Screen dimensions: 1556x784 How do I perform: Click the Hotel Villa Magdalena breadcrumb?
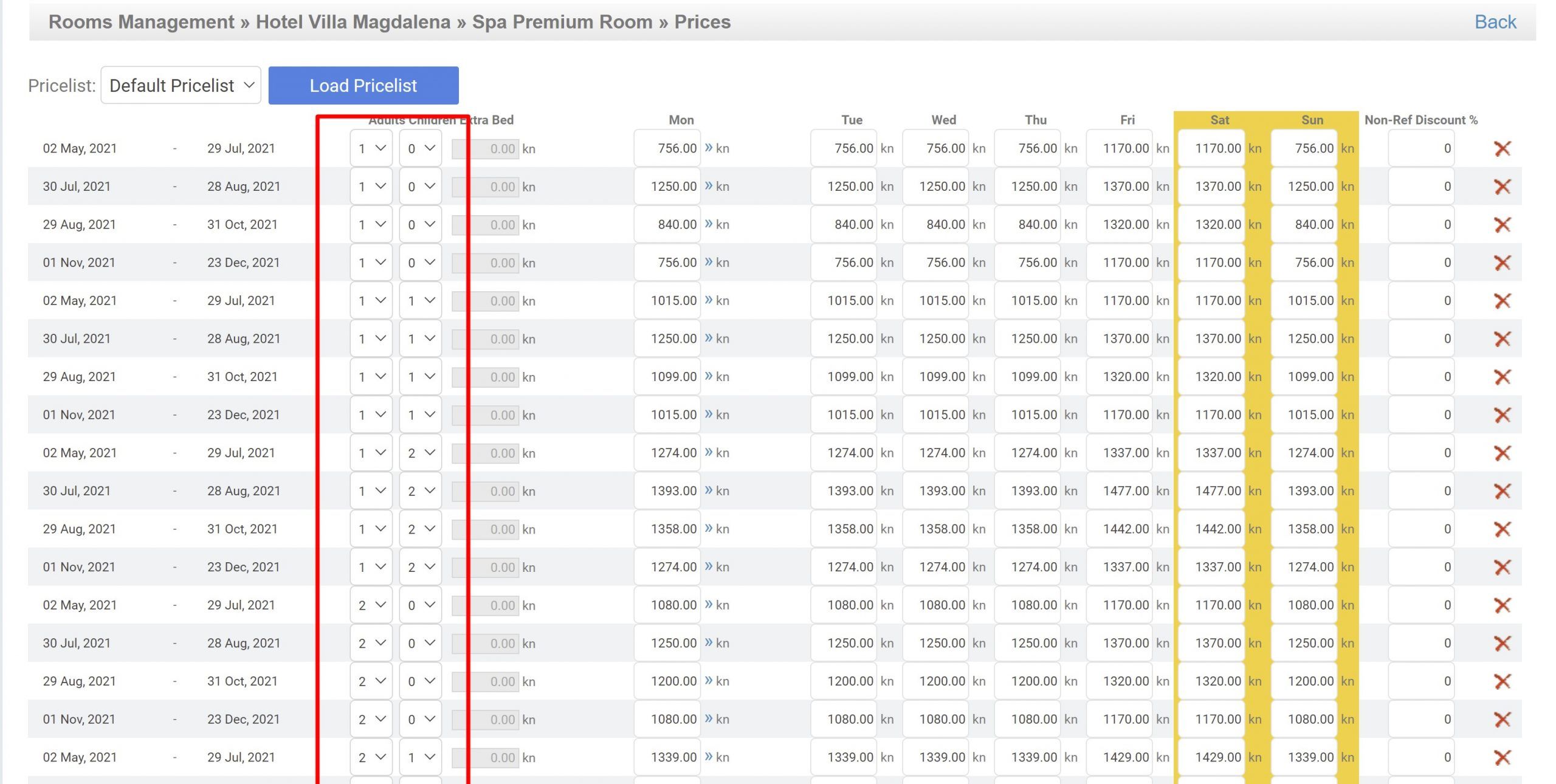click(353, 22)
